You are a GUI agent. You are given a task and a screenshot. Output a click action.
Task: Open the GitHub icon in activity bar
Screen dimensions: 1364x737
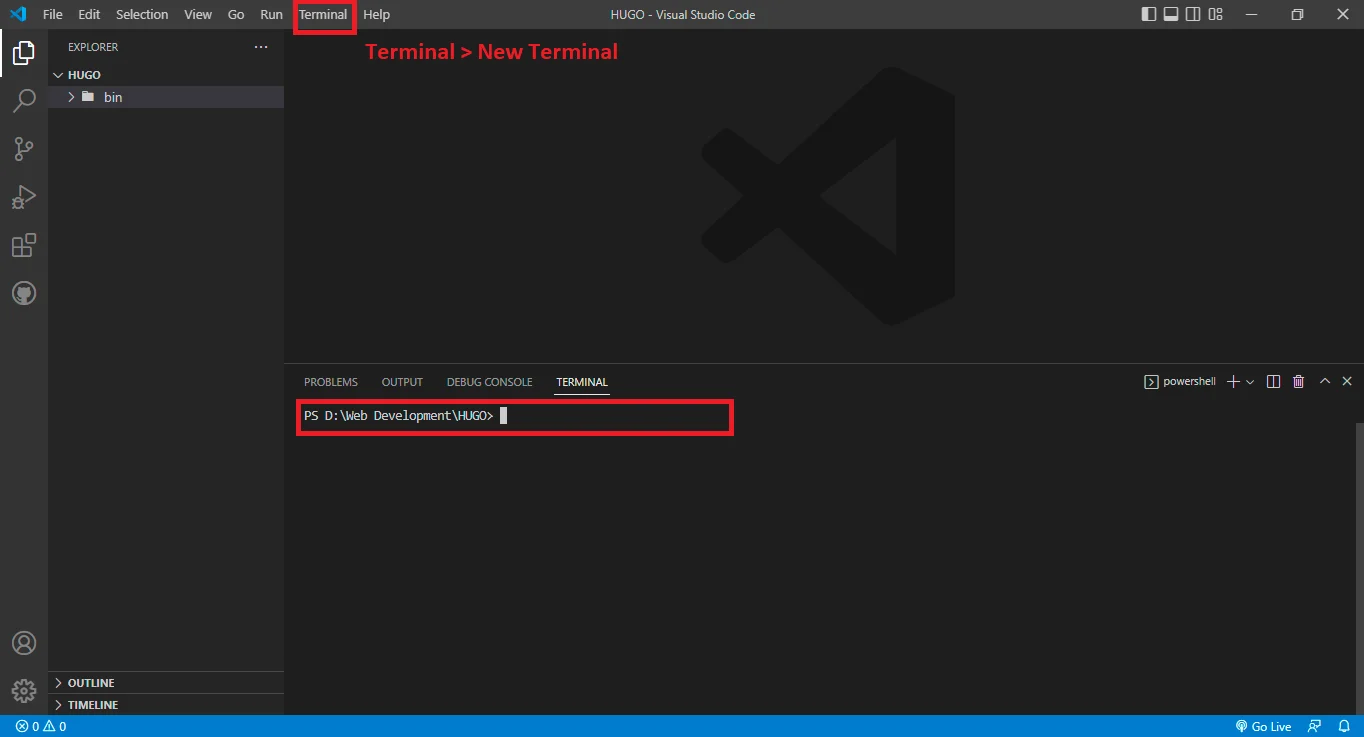click(24, 294)
